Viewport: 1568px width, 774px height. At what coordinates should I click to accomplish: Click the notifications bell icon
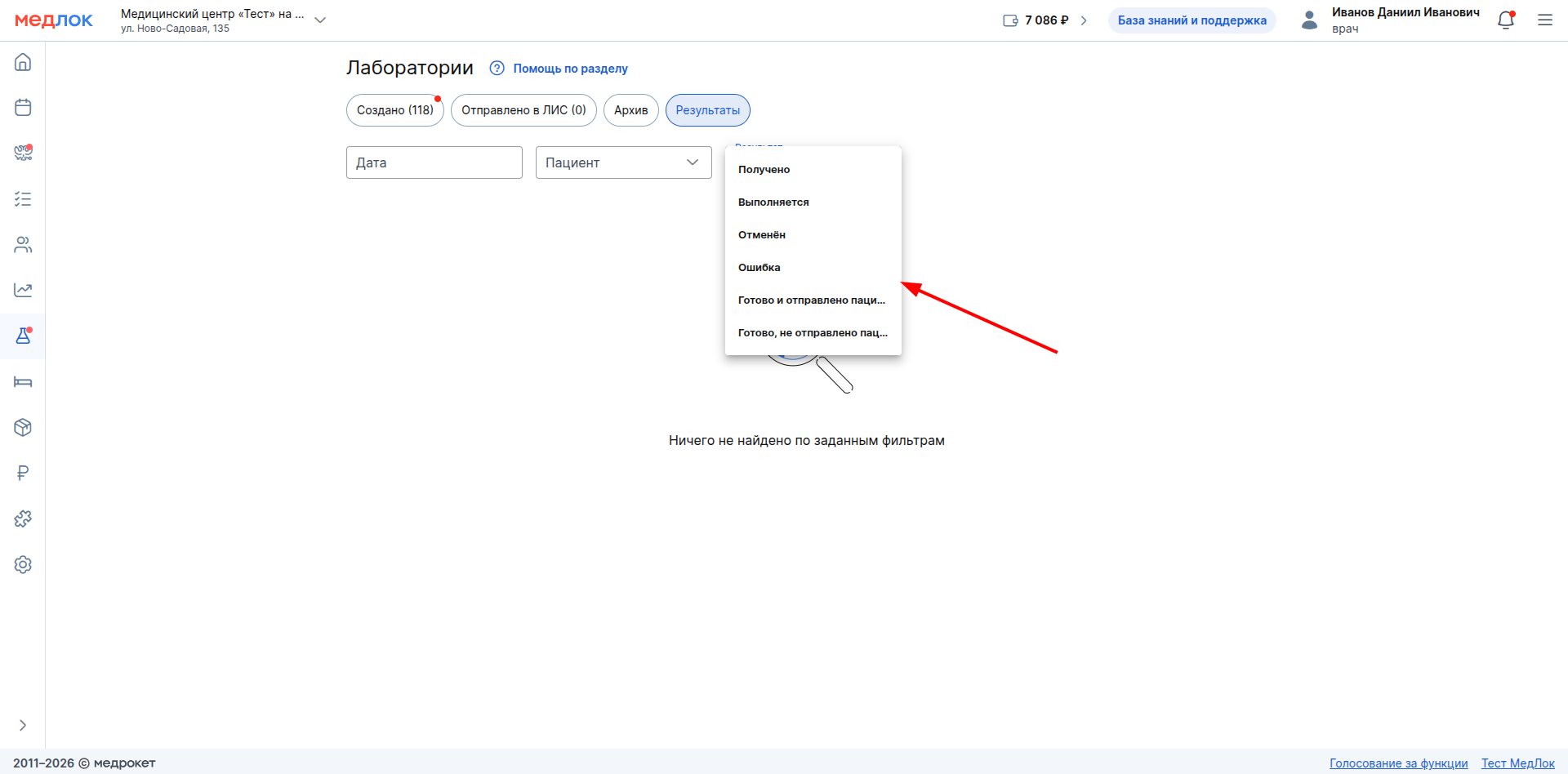click(1506, 20)
